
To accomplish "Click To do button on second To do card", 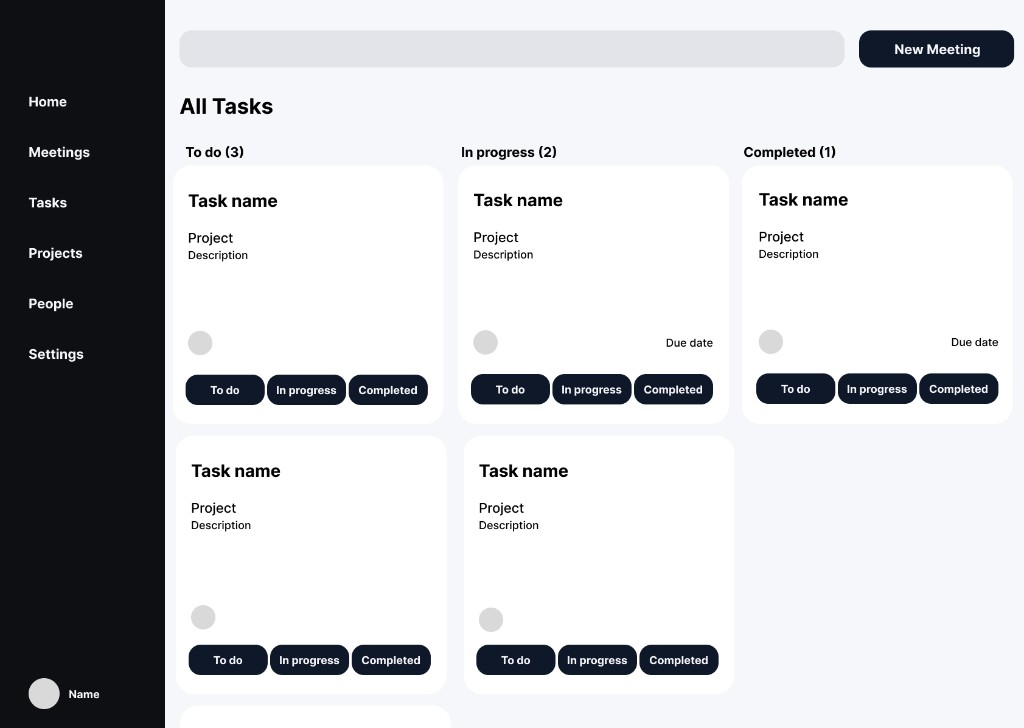I will click(228, 660).
